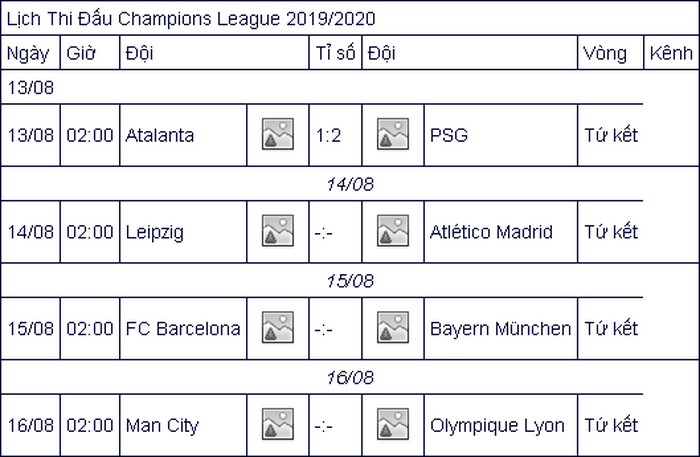Click the Olympique Lyon team name
This screenshot has width=700, height=457.
[x=497, y=425]
